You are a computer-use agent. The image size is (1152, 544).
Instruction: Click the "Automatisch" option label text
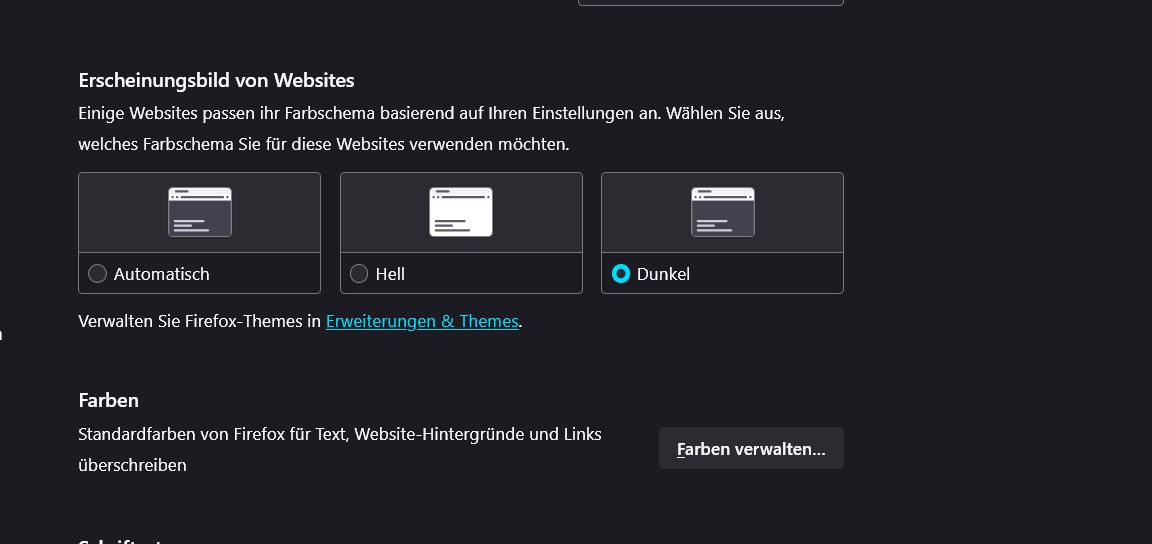click(162, 274)
